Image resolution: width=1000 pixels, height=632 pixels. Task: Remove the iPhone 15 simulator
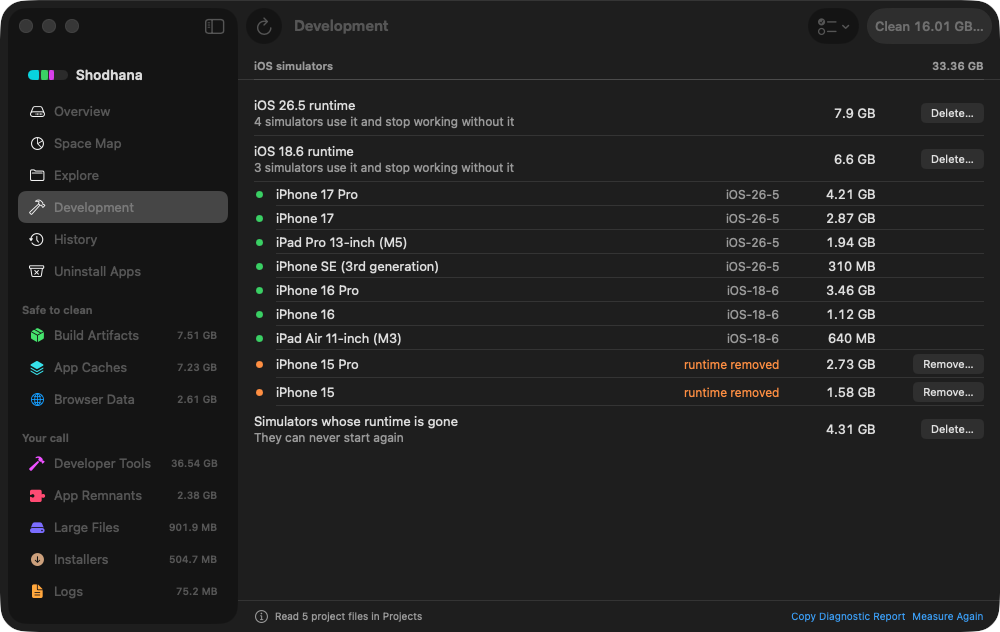click(x=948, y=392)
